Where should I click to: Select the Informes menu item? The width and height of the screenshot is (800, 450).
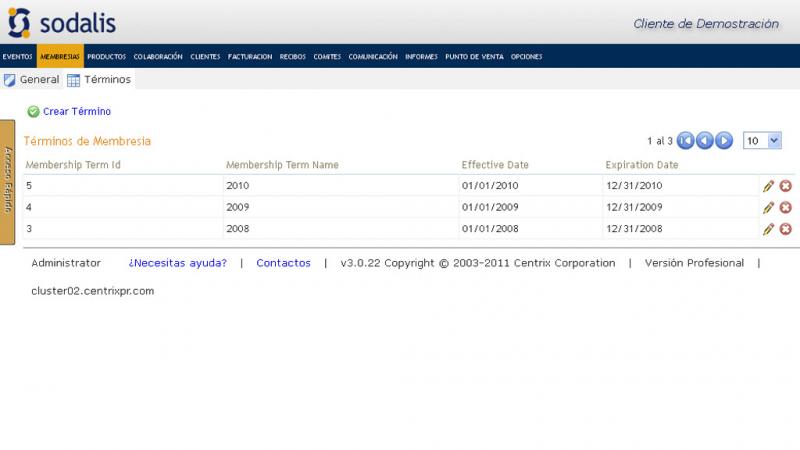pyautogui.click(x=421, y=57)
